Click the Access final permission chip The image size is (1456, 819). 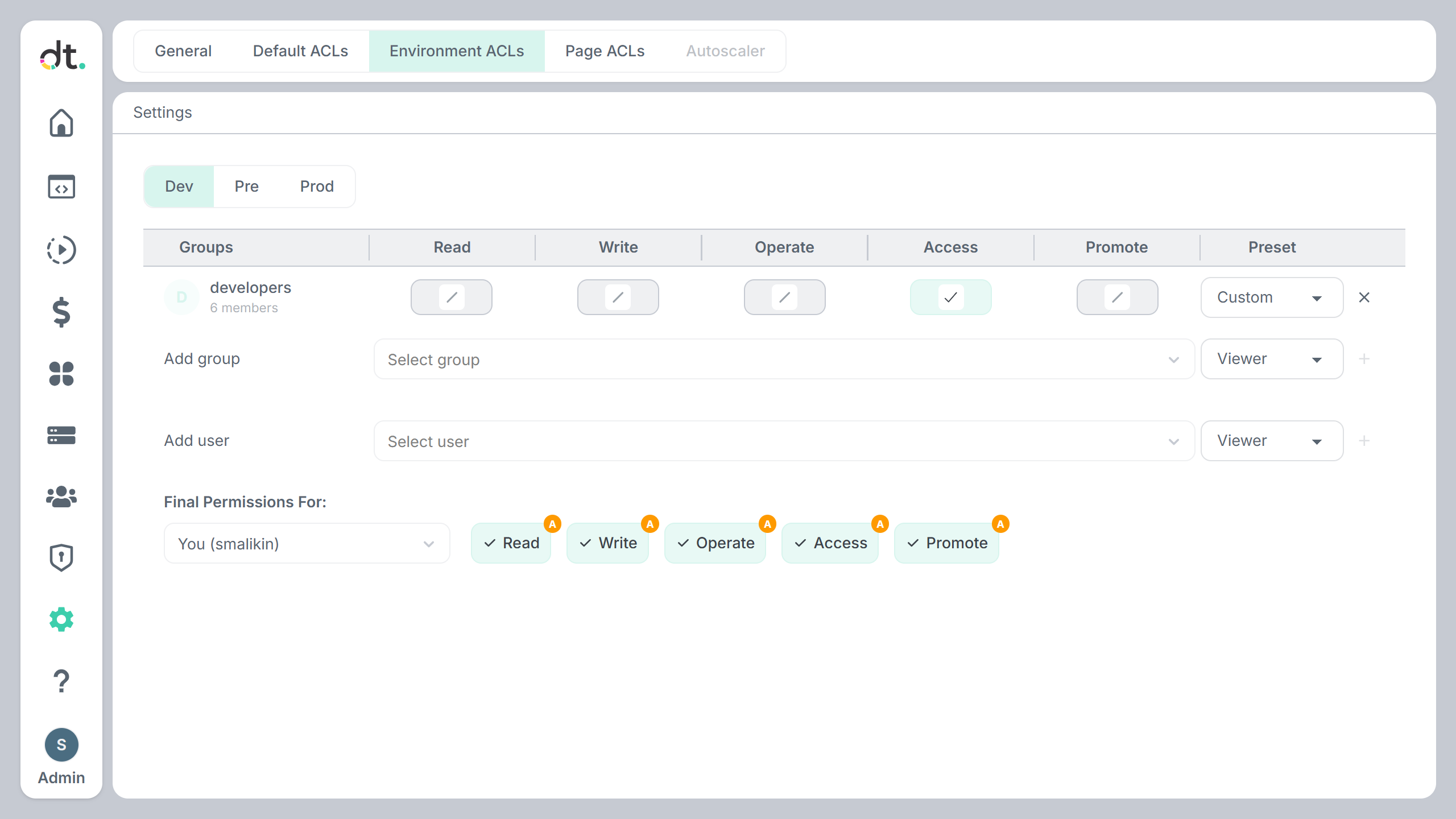point(830,543)
